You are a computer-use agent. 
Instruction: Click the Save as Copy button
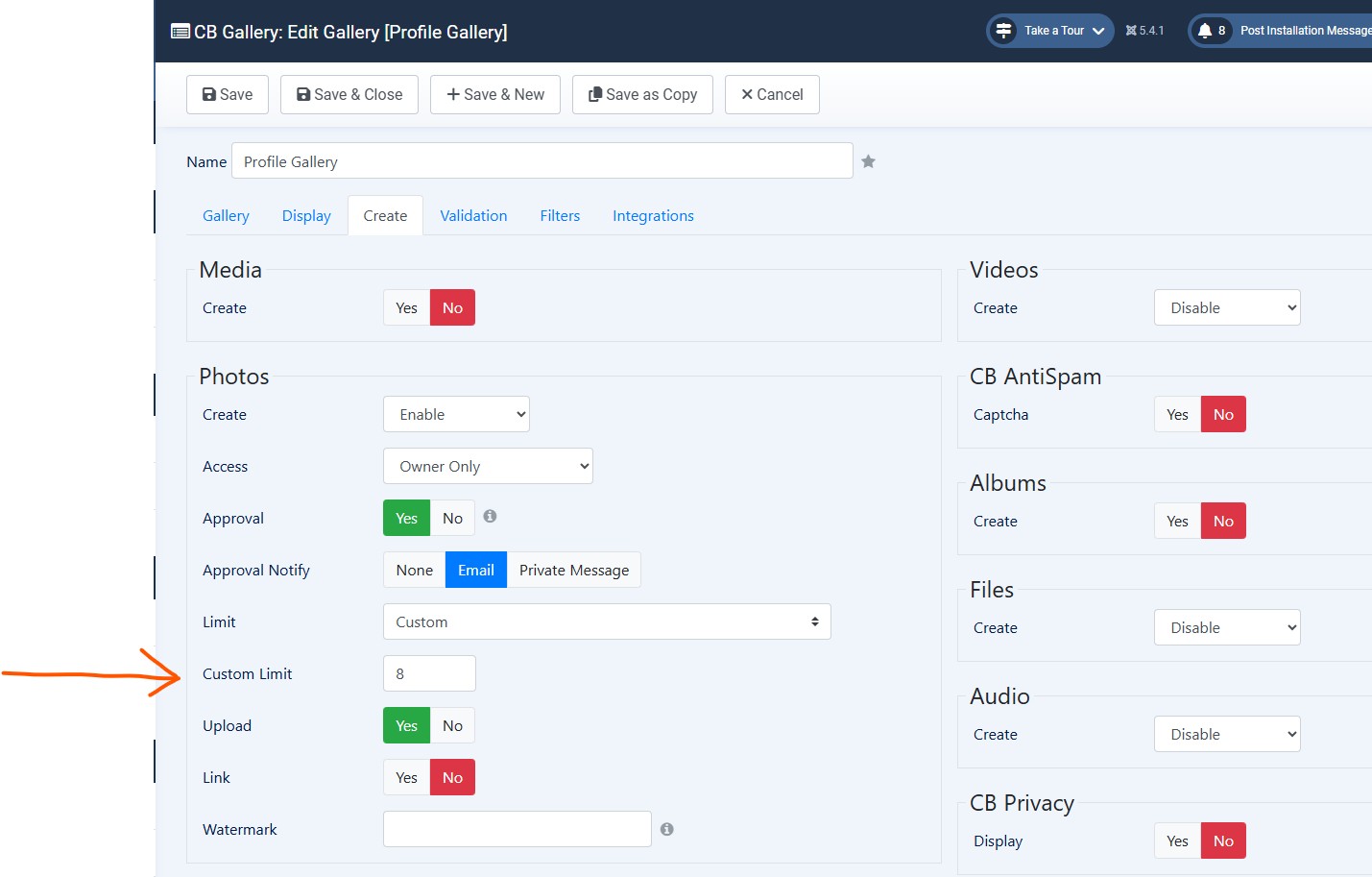[642, 94]
